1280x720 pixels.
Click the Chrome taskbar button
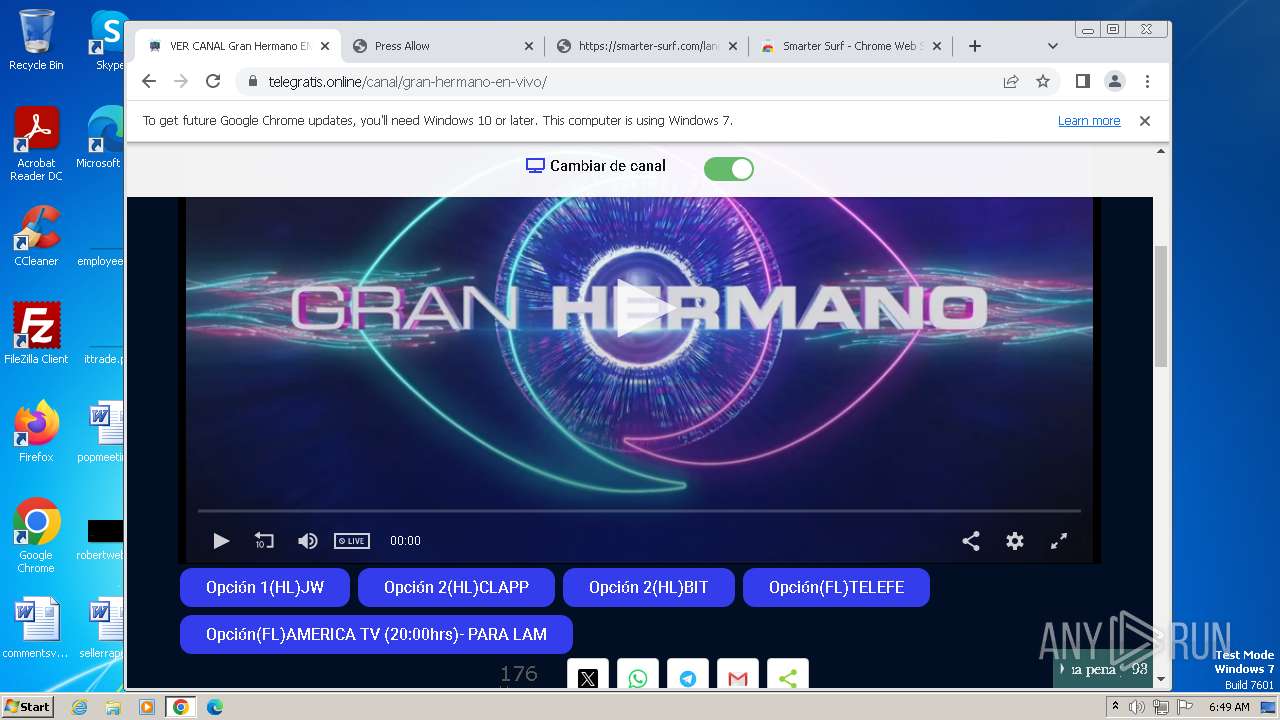pyautogui.click(x=181, y=707)
